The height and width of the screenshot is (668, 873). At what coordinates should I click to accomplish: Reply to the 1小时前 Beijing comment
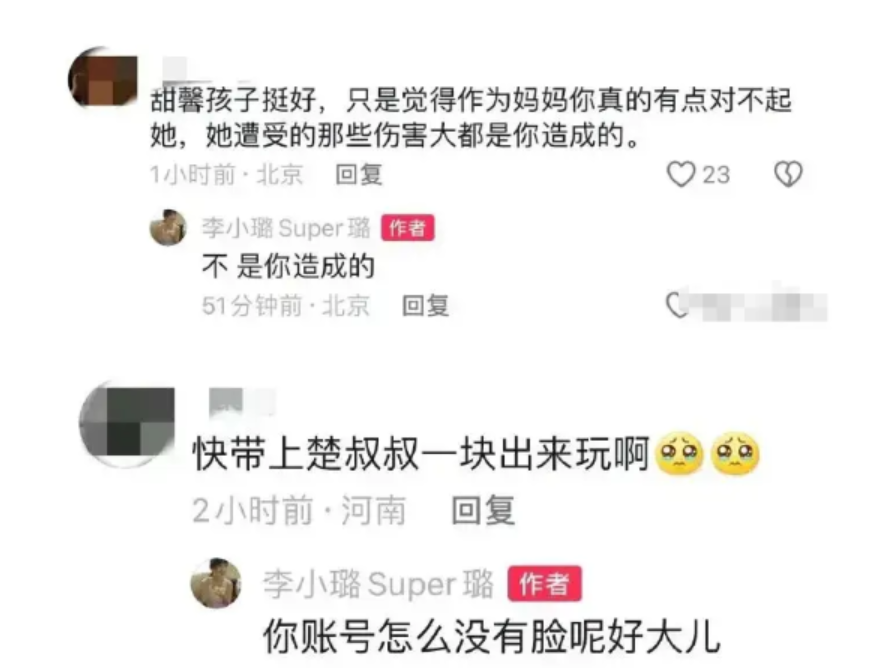tap(359, 175)
